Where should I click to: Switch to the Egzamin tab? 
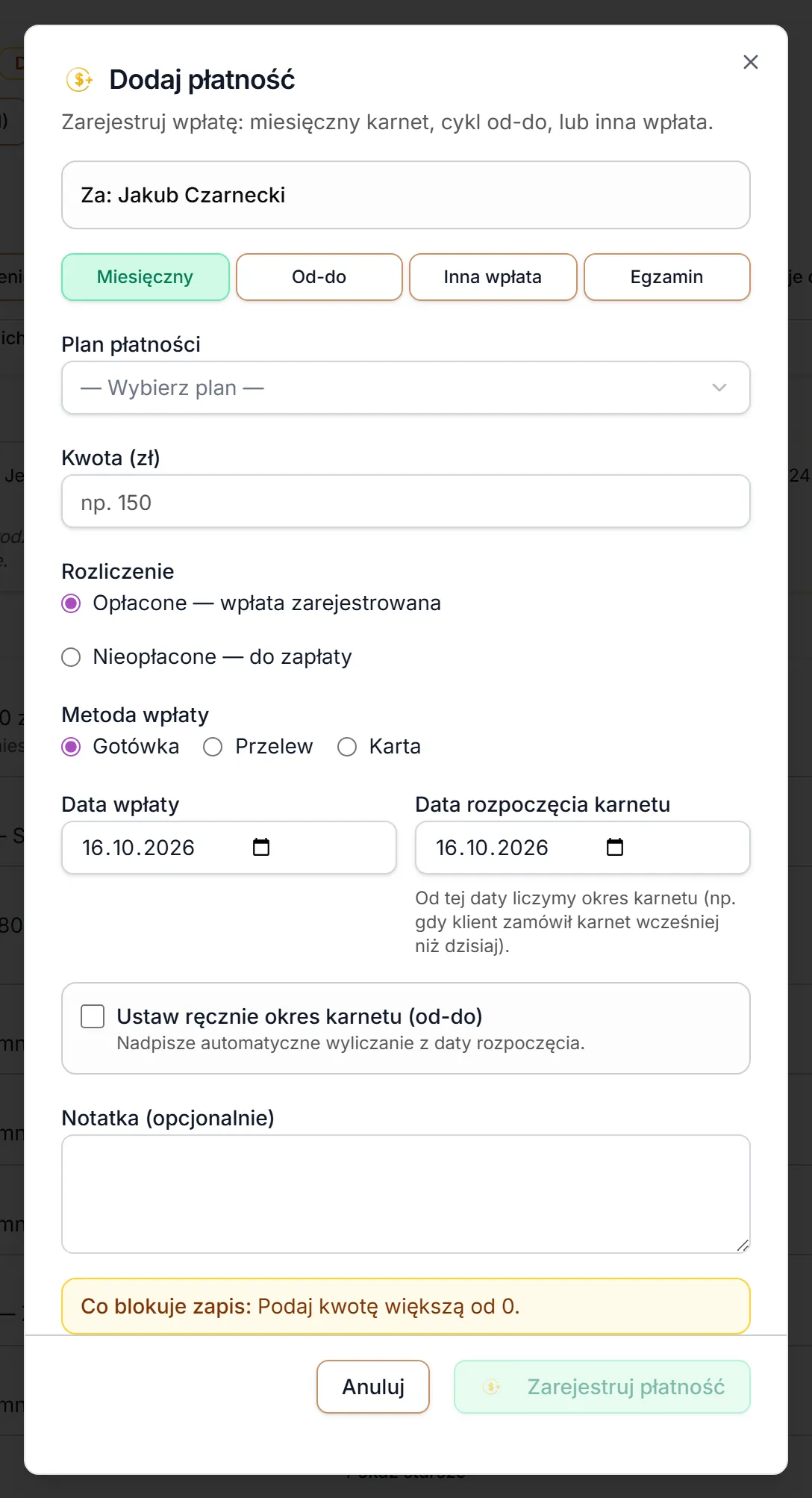pos(666,277)
